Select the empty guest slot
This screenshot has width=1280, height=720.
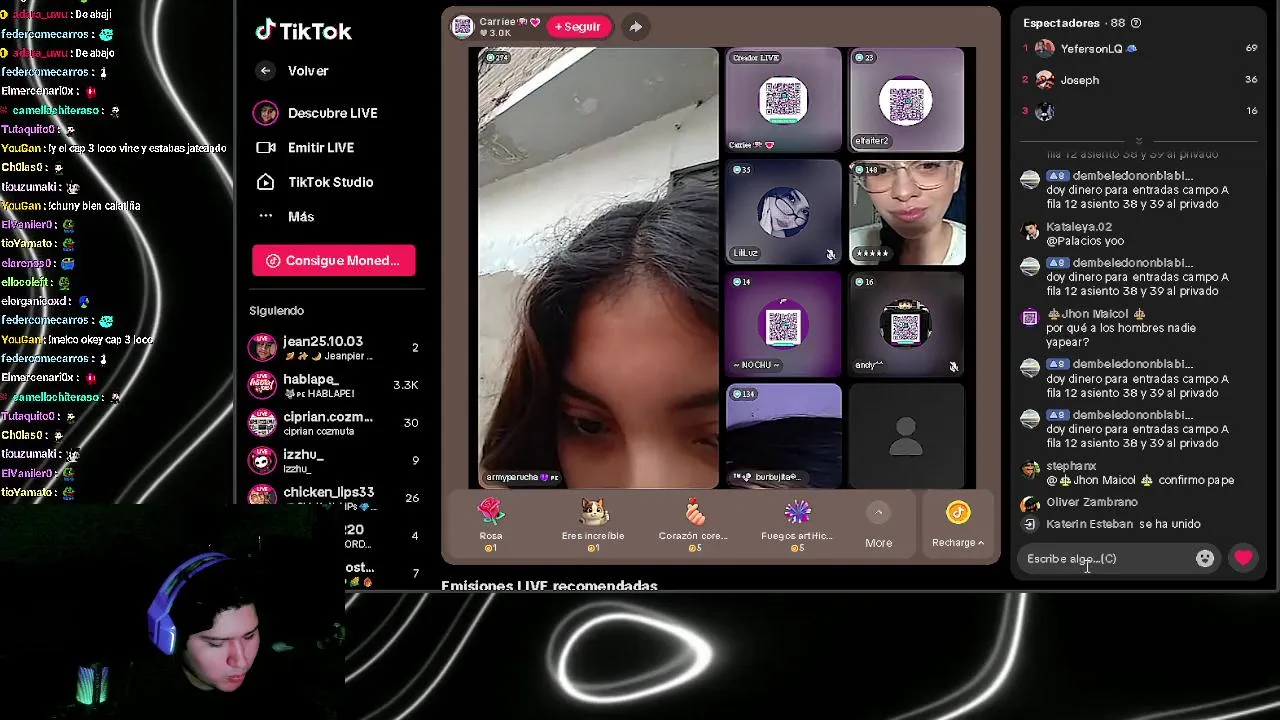906,436
